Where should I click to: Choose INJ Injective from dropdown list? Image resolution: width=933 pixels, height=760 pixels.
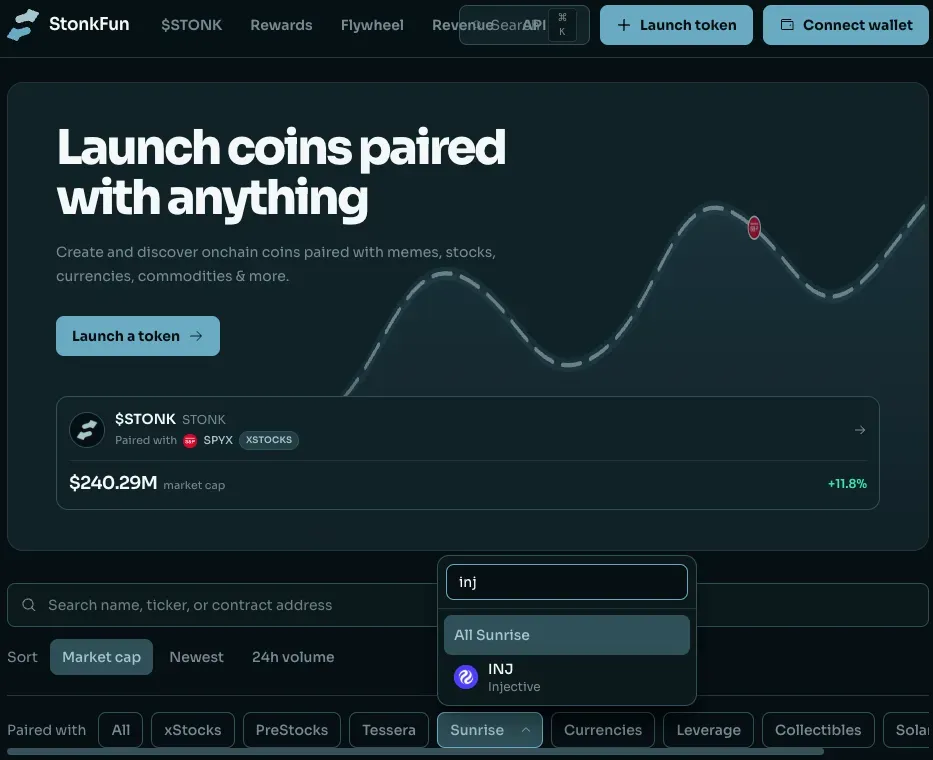click(566, 677)
